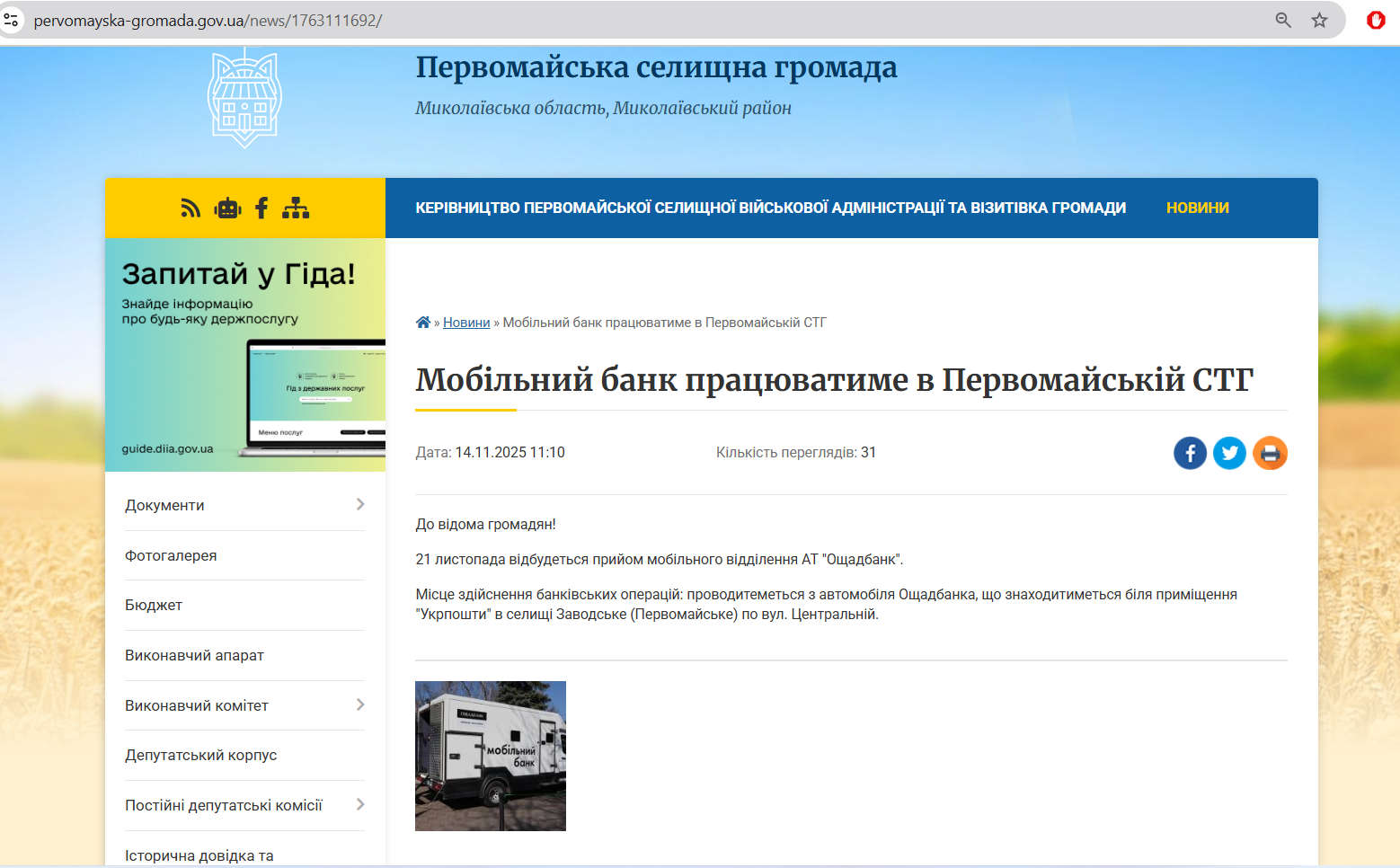
Task: Open the sitemap icon
Action: [296, 208]
